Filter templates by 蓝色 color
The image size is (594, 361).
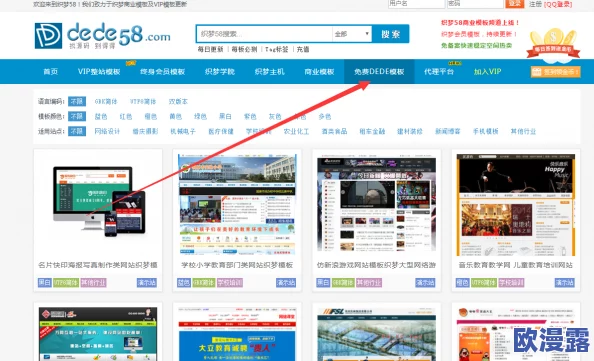[x=101, y=116]
